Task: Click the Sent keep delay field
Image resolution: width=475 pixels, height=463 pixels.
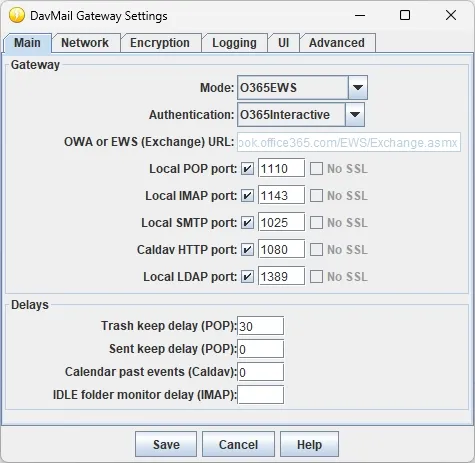Action: coord(260,349)
